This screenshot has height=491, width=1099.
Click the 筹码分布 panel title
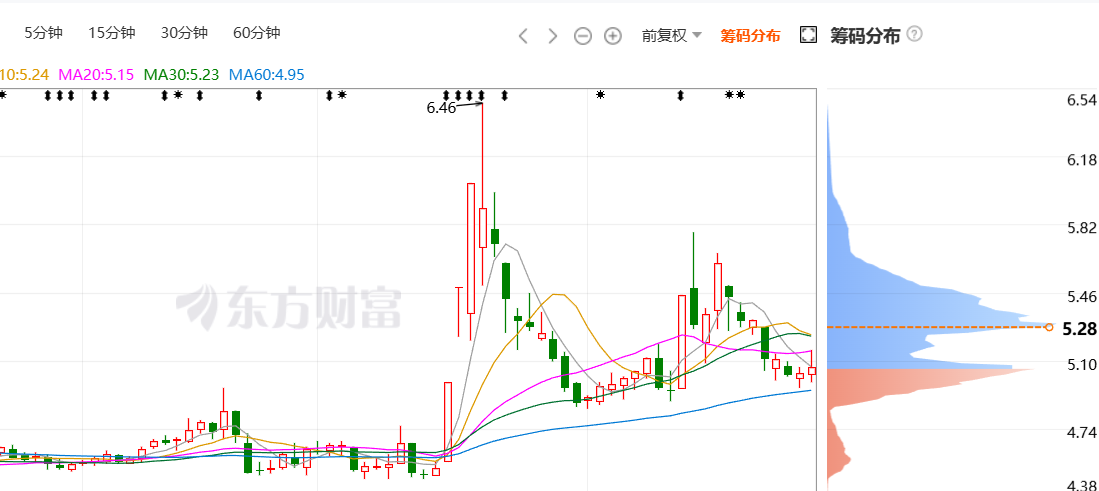coord(865,36)
